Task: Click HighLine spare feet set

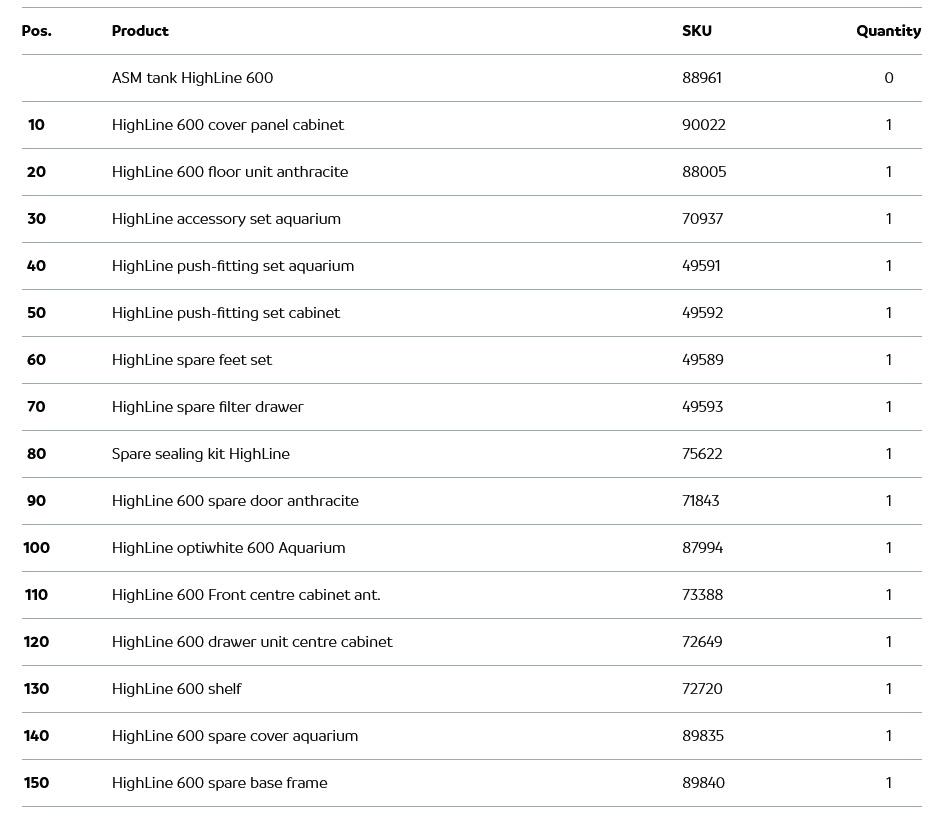Action: coord(192,360)
